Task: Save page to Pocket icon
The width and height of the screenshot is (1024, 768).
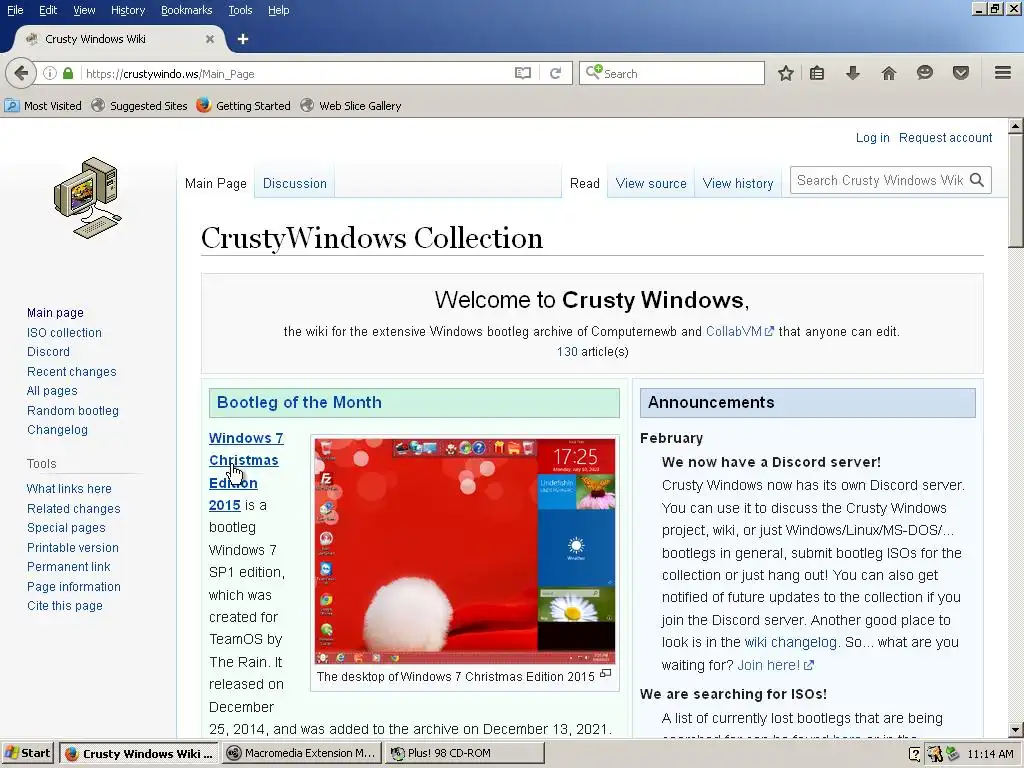Action: coord(961,72)
